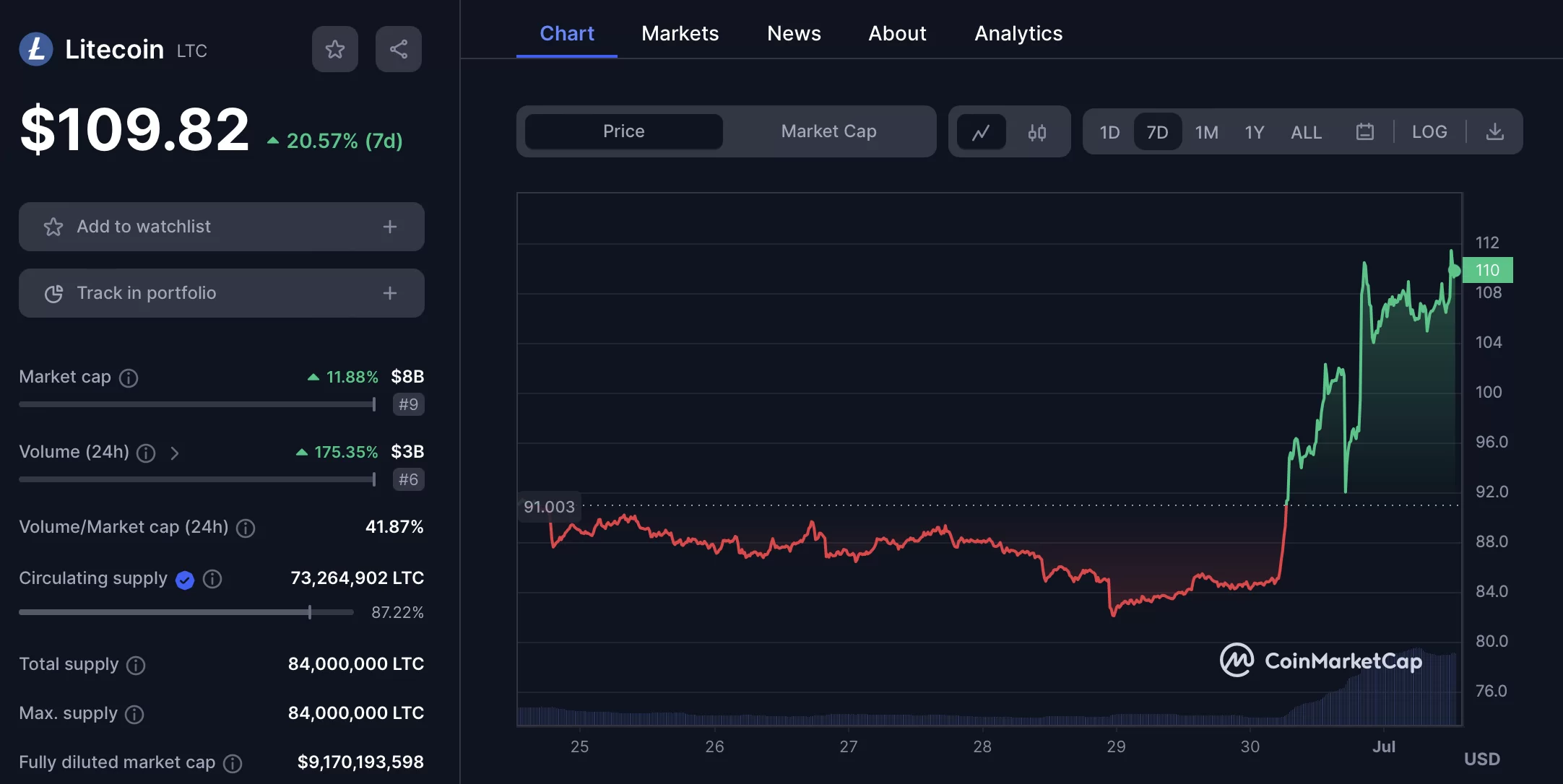Select the Price chart toggle

623,131
